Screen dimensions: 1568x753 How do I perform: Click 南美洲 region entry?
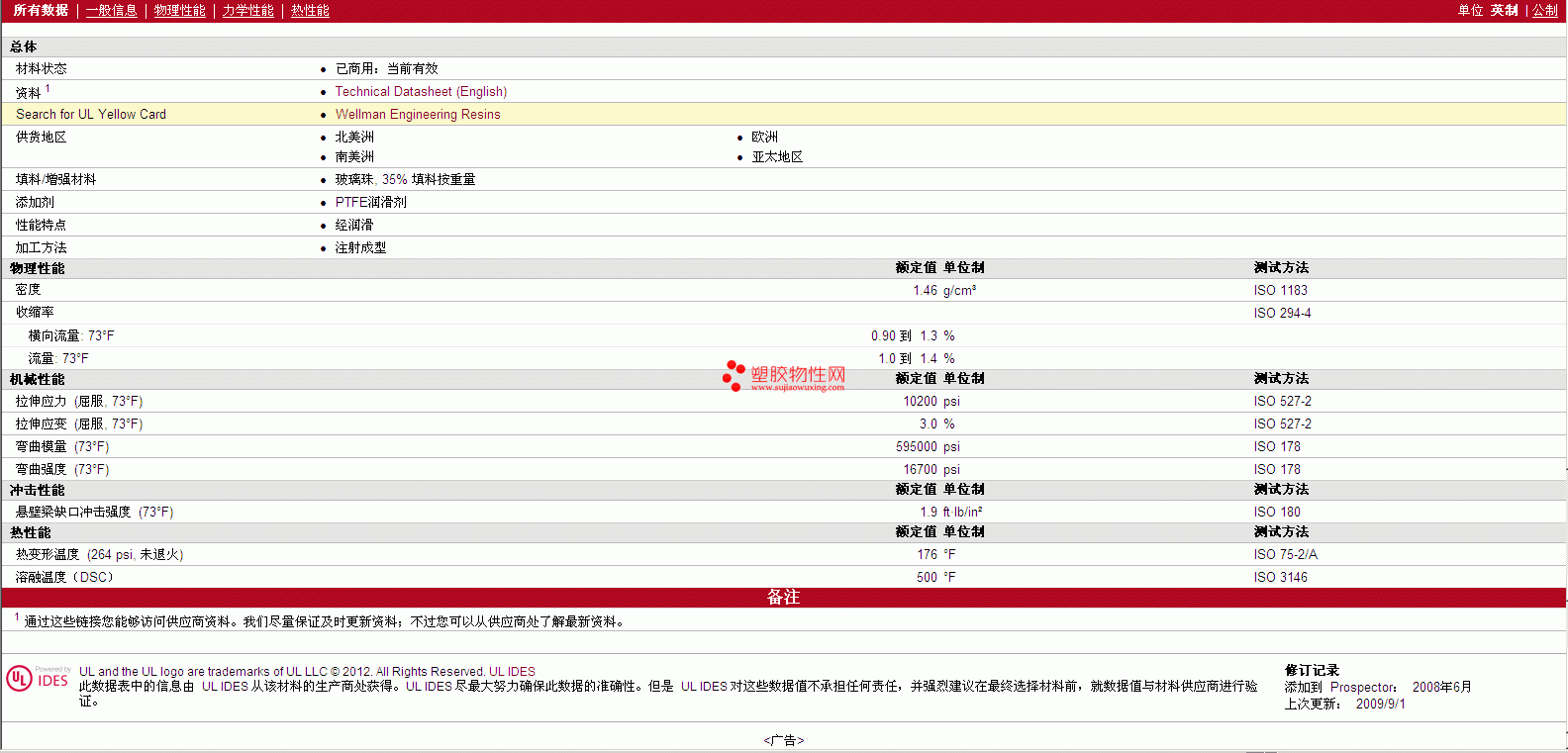pyautogui.click(x=354, y=156)
